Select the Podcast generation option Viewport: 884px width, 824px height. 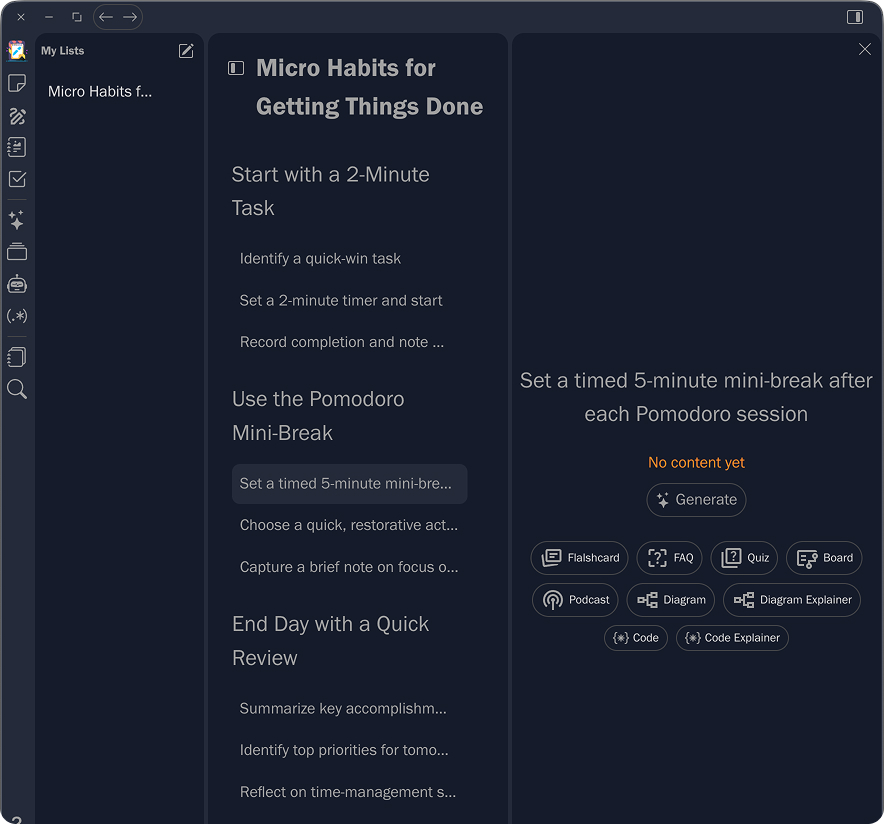pyautogui.click(x=575, y=600)
